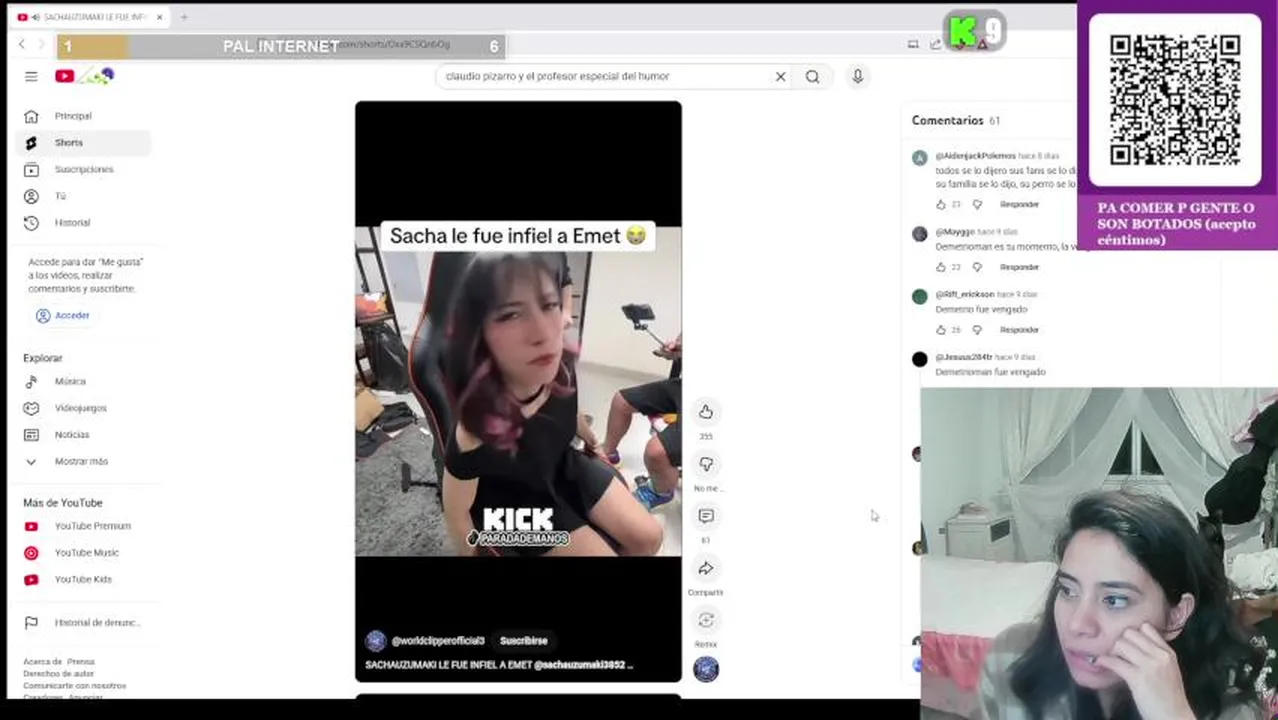Click browser back arrow
1278x720 pixels.
22,44
